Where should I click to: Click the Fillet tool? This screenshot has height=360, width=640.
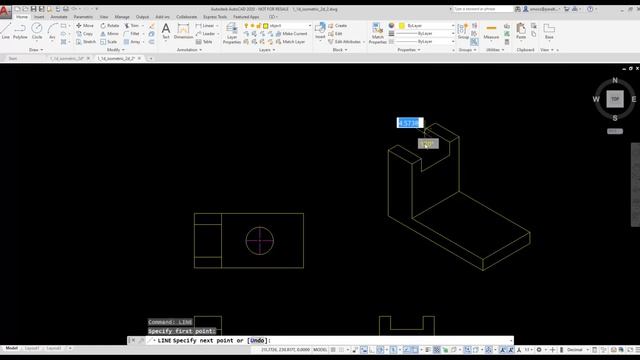click(132, 33)
